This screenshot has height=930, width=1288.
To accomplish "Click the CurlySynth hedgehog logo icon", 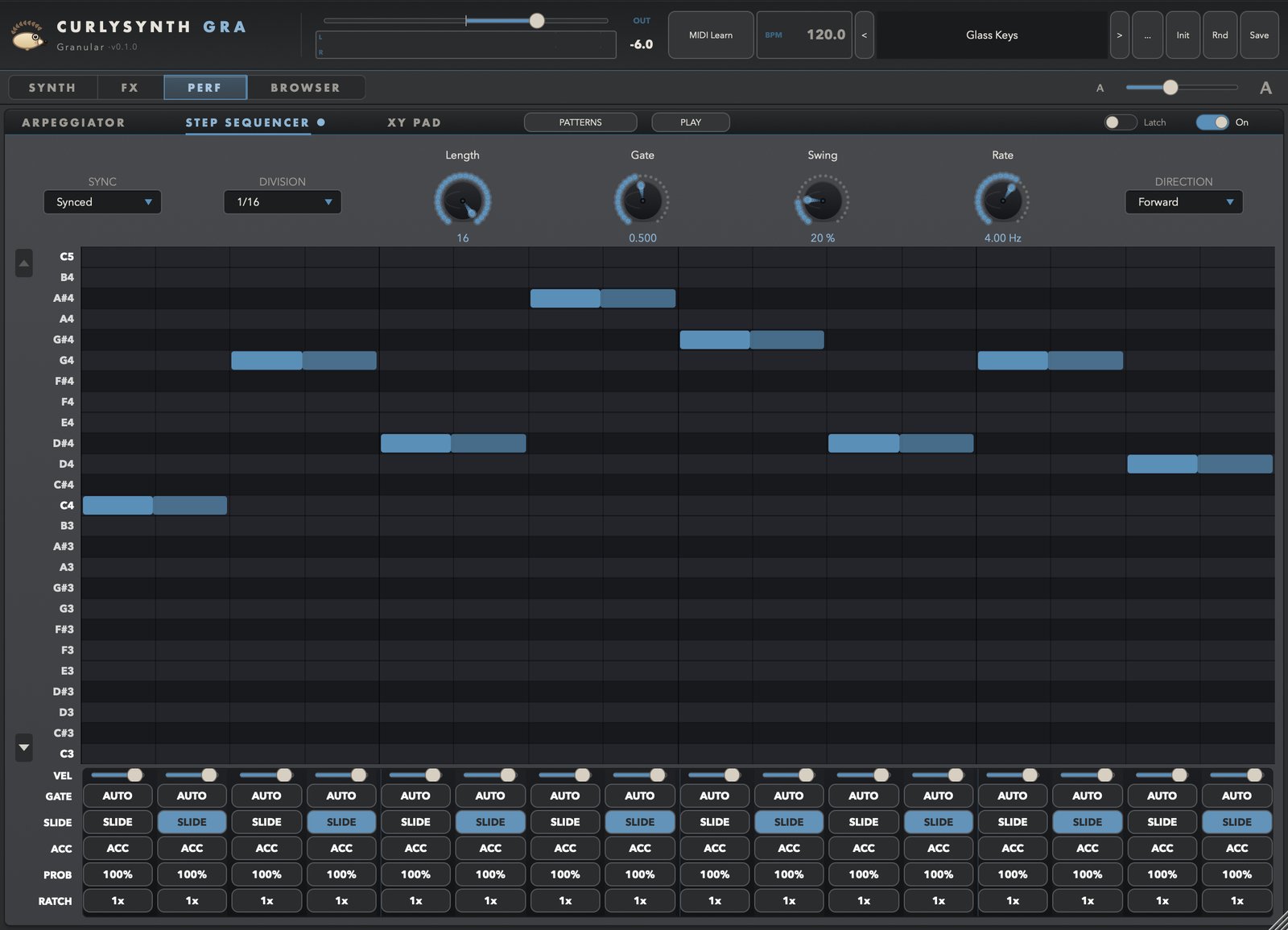I will click(27, 35).
